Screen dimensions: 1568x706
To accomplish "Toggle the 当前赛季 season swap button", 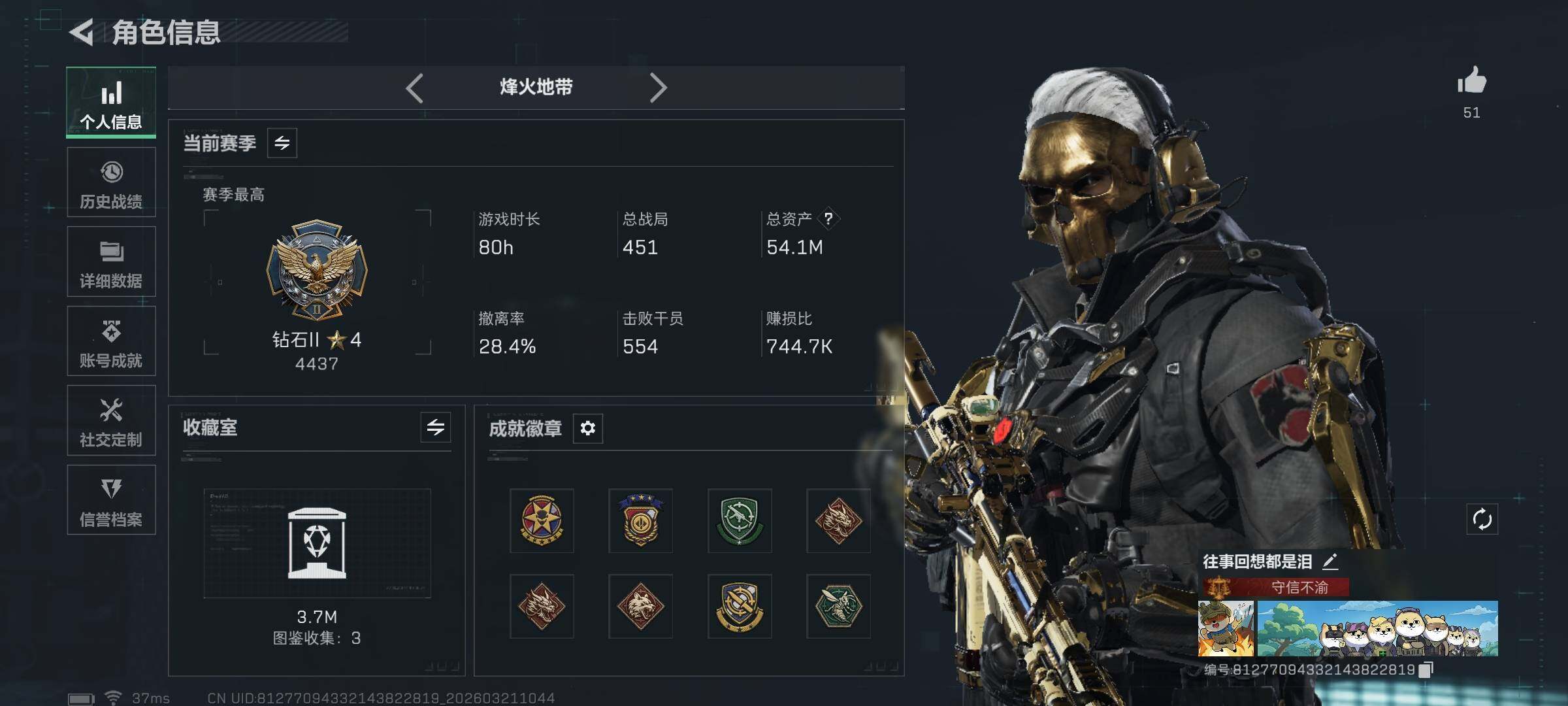I will tap(282, 143).
